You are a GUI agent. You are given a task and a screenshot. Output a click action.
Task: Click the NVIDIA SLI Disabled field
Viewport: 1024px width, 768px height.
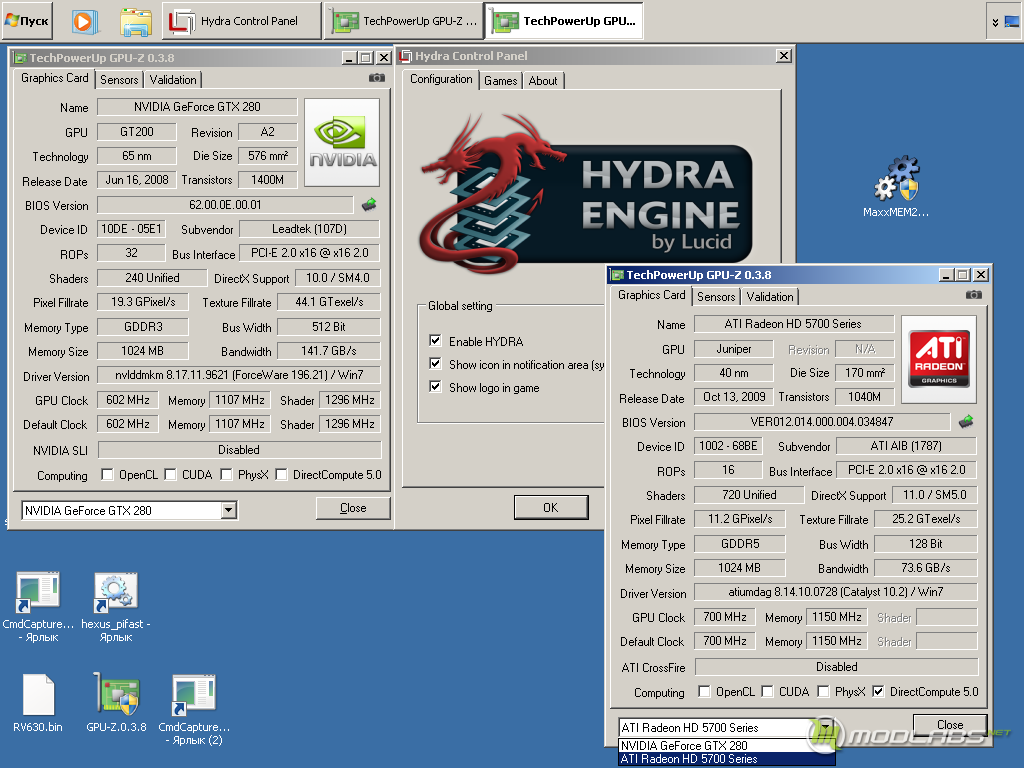239,450
